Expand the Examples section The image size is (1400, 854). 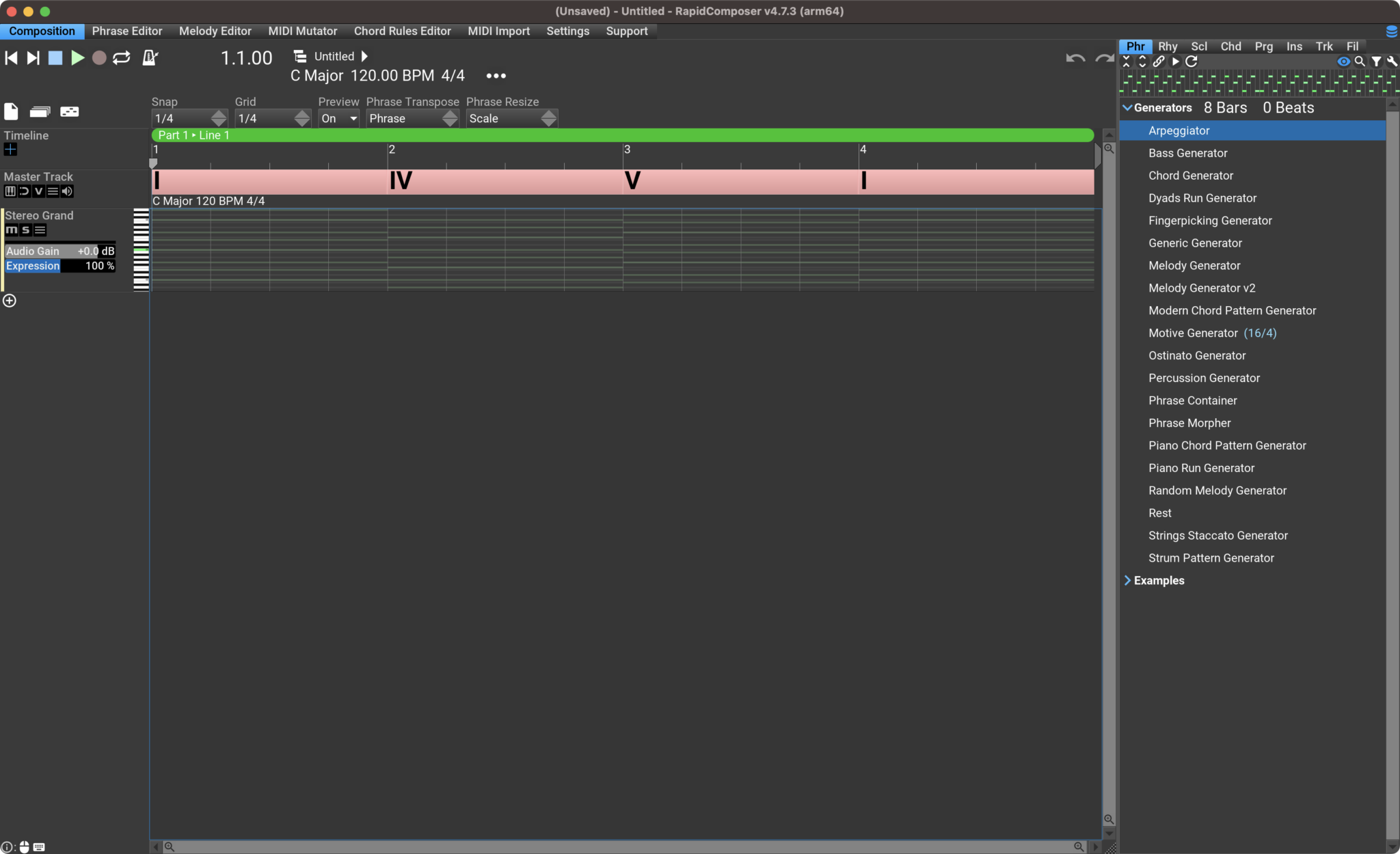pyautogui.click(x=1127, y=580)
